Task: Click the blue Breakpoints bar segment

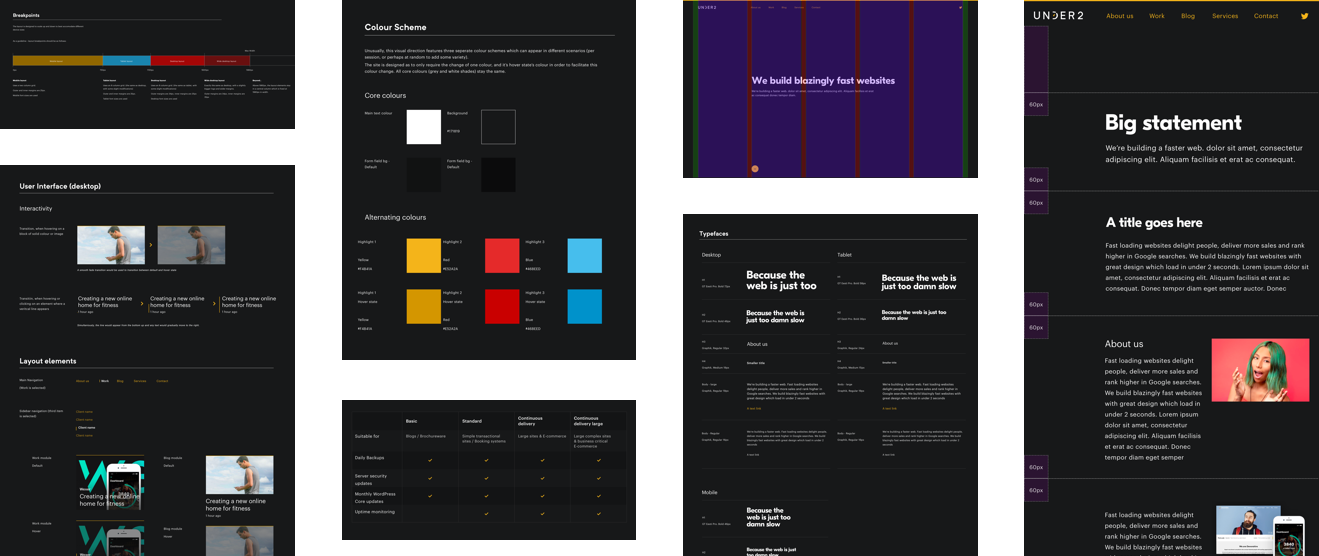Action: 127,61
